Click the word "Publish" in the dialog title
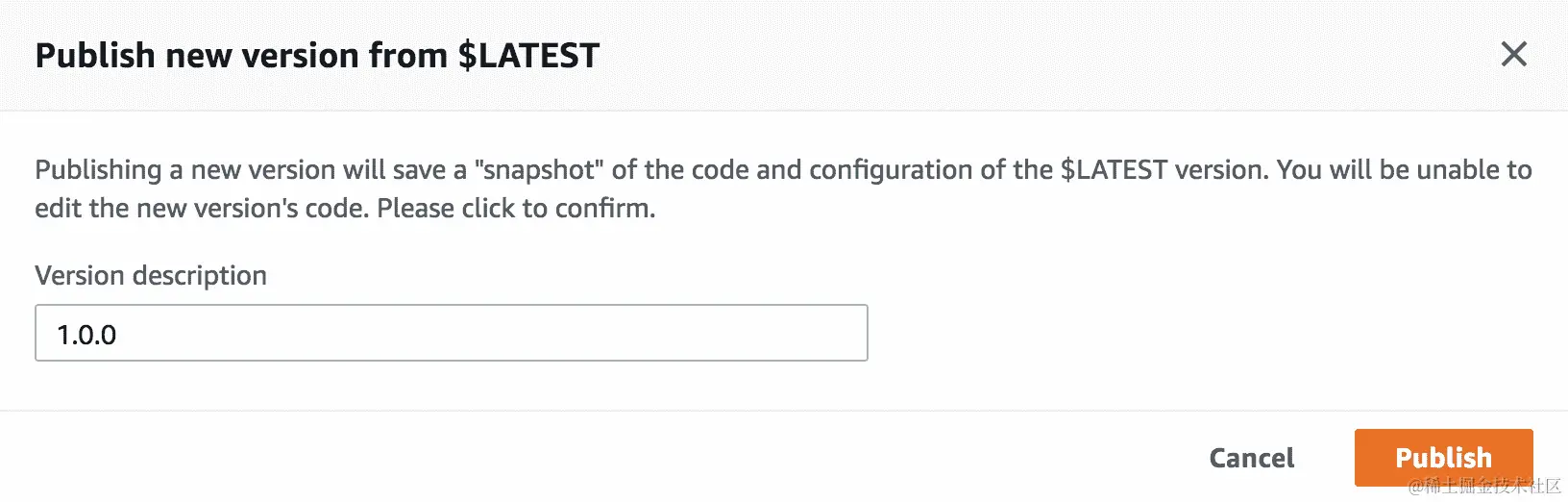This screenshot has width=1568, height=502. click(x=95, y=56)
